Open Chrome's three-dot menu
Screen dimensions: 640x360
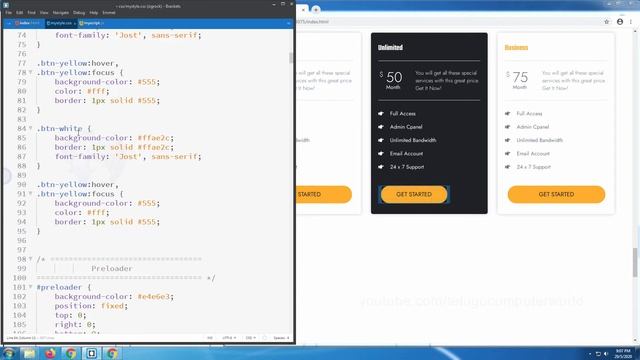click(631, 22)
